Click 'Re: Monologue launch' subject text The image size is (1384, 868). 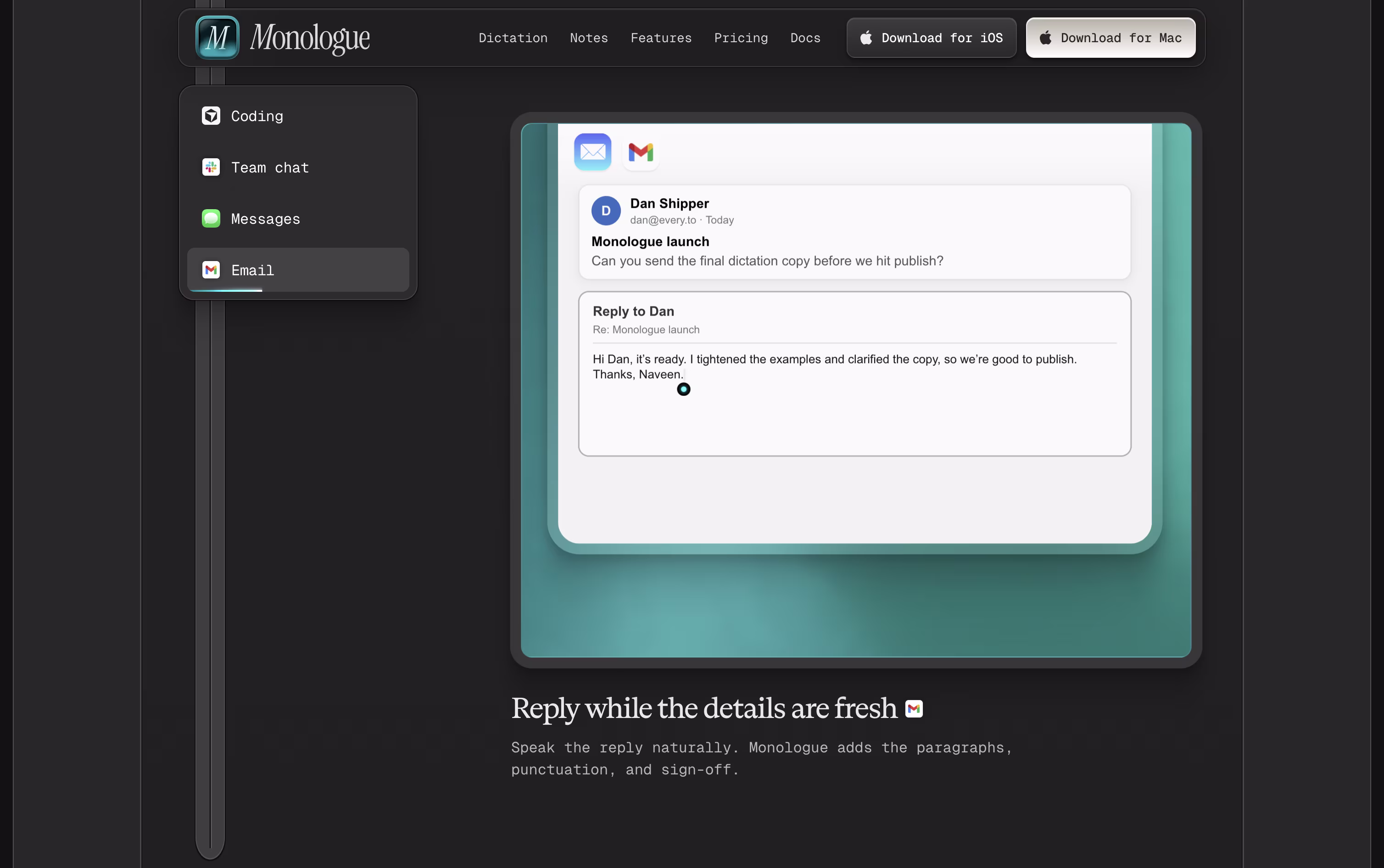pos(646,329)
